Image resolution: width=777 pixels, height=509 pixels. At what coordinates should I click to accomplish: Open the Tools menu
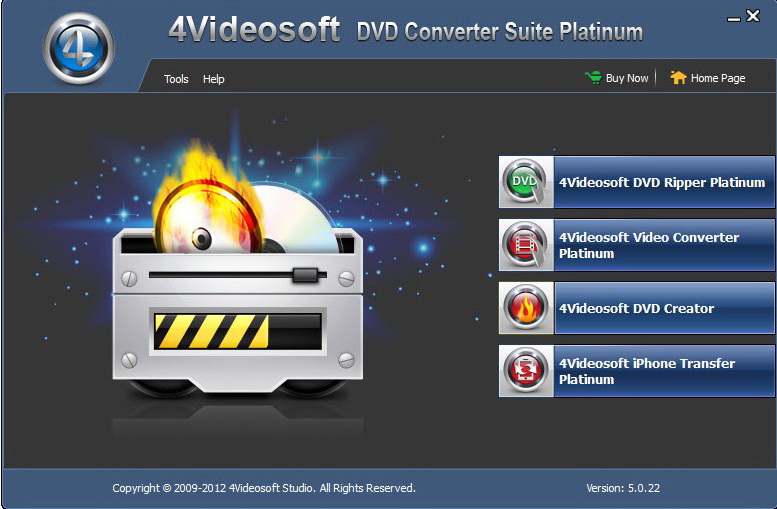[176, 79]
